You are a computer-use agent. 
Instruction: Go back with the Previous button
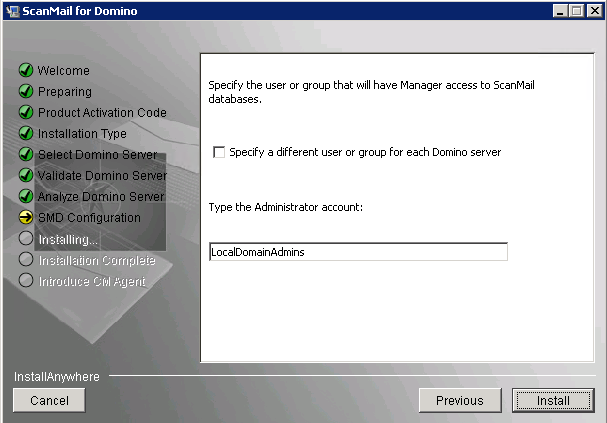[459, 400]
